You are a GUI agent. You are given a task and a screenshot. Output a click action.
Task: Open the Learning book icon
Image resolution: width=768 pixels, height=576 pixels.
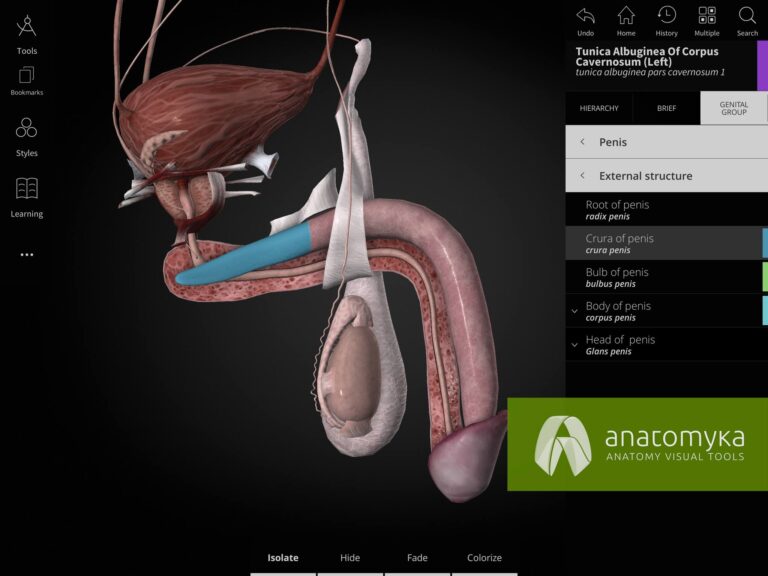coord(27,189)
